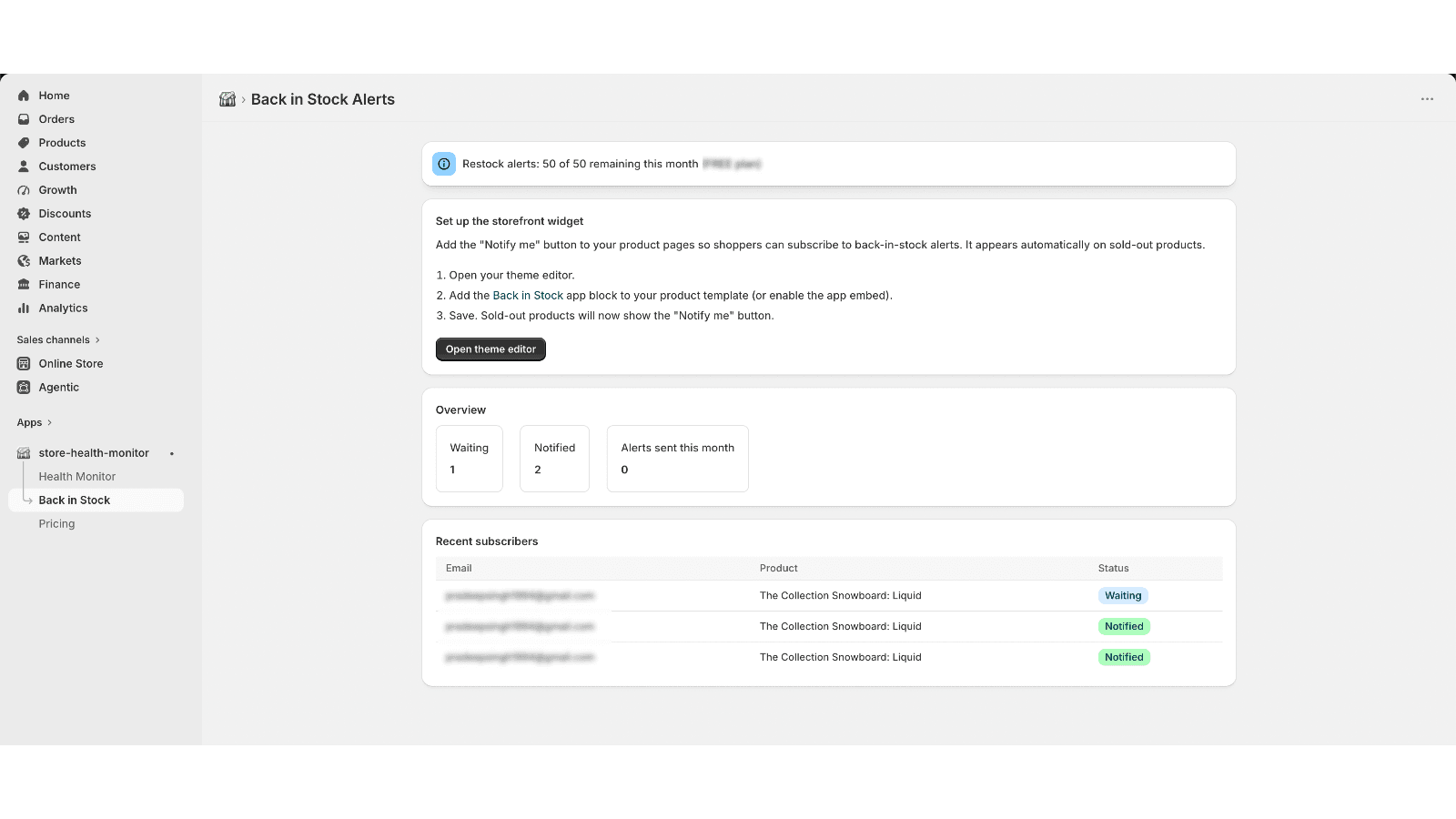Viewport: 1456px width, 819px height.
Task: Follow the Back in Stock app block link
Action: pos(528,296)
